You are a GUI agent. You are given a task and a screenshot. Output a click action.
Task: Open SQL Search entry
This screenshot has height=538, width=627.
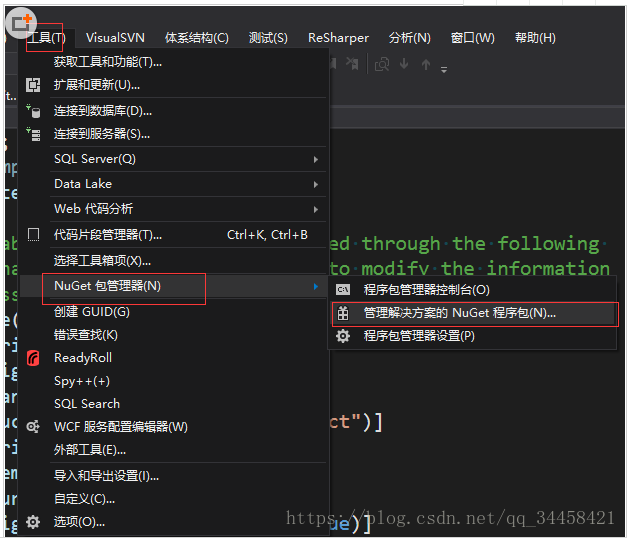pos(87,404)
